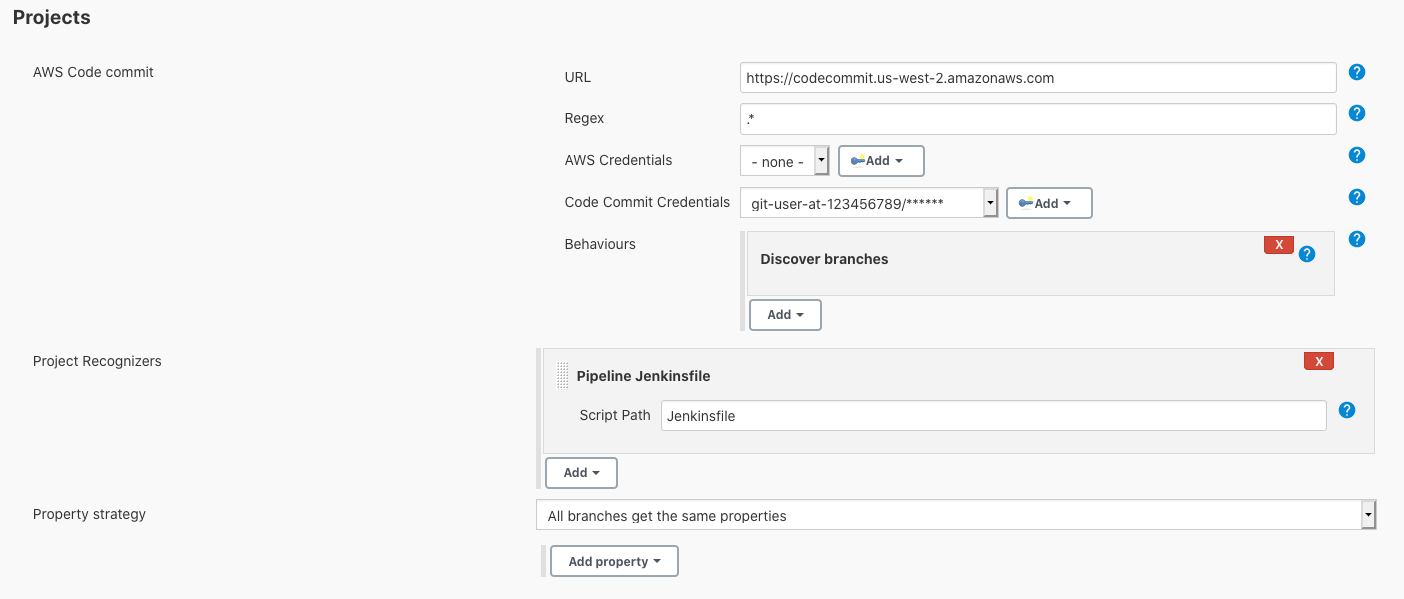
Task: Open help for the Regex setting
Action: 1356,113
